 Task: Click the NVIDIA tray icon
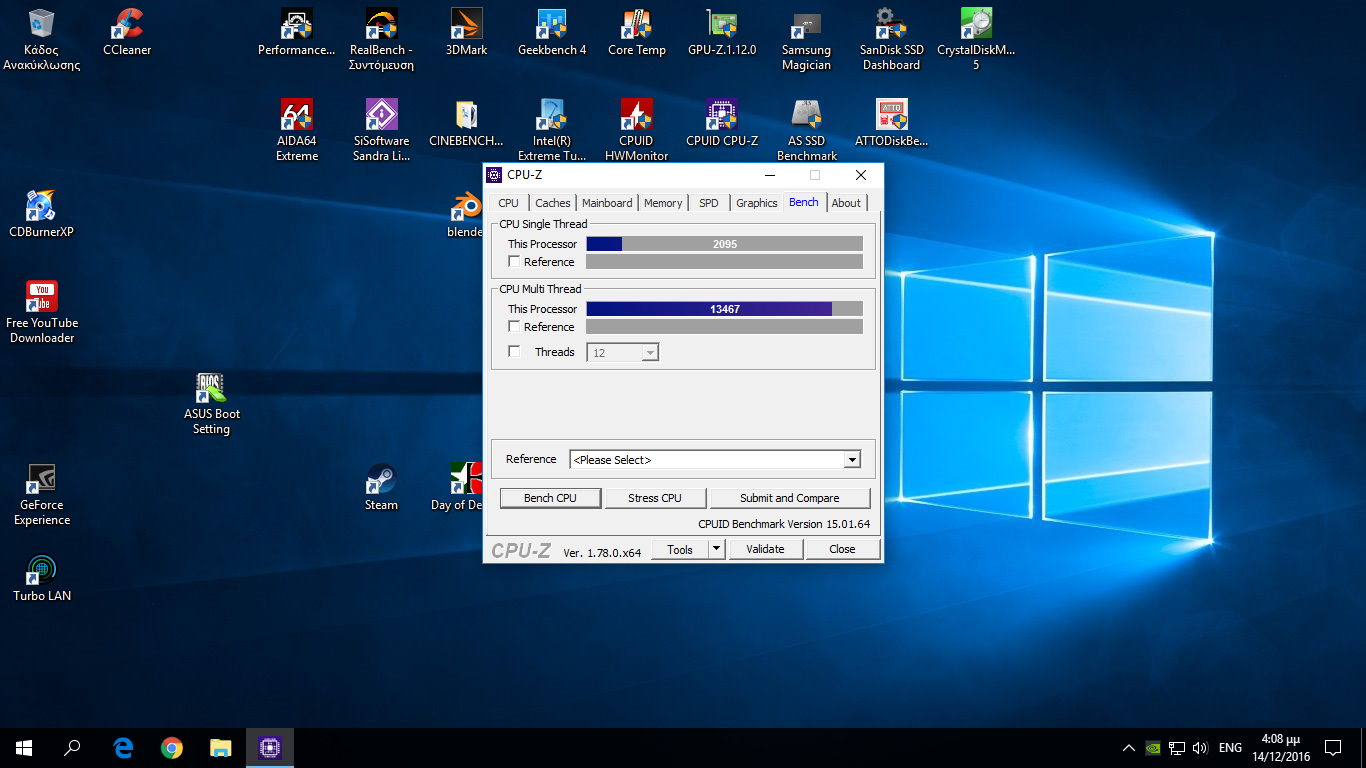pyautogui.click(x=1152, y=747)
